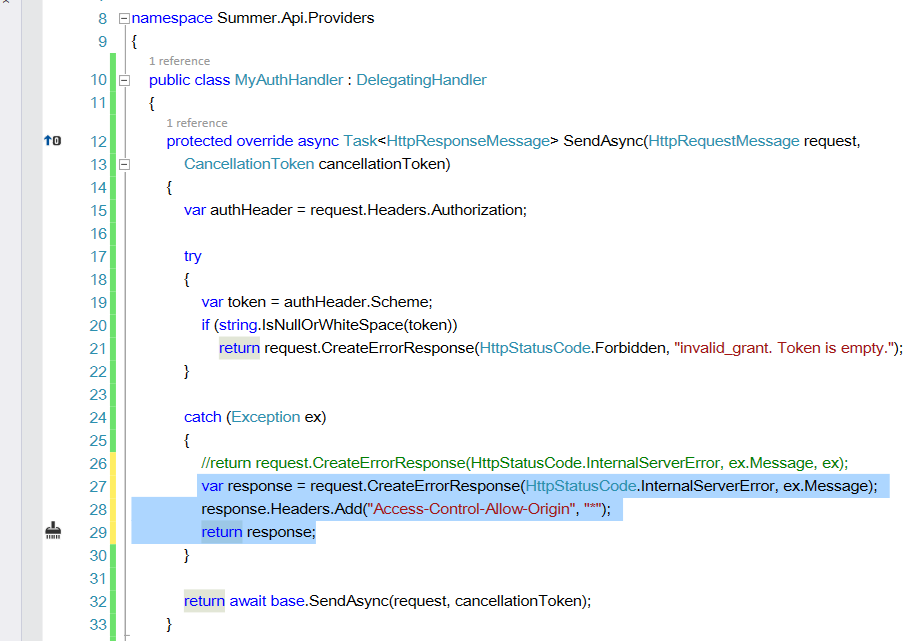Click the Exception type on line 24

click(x=266, y=417)
